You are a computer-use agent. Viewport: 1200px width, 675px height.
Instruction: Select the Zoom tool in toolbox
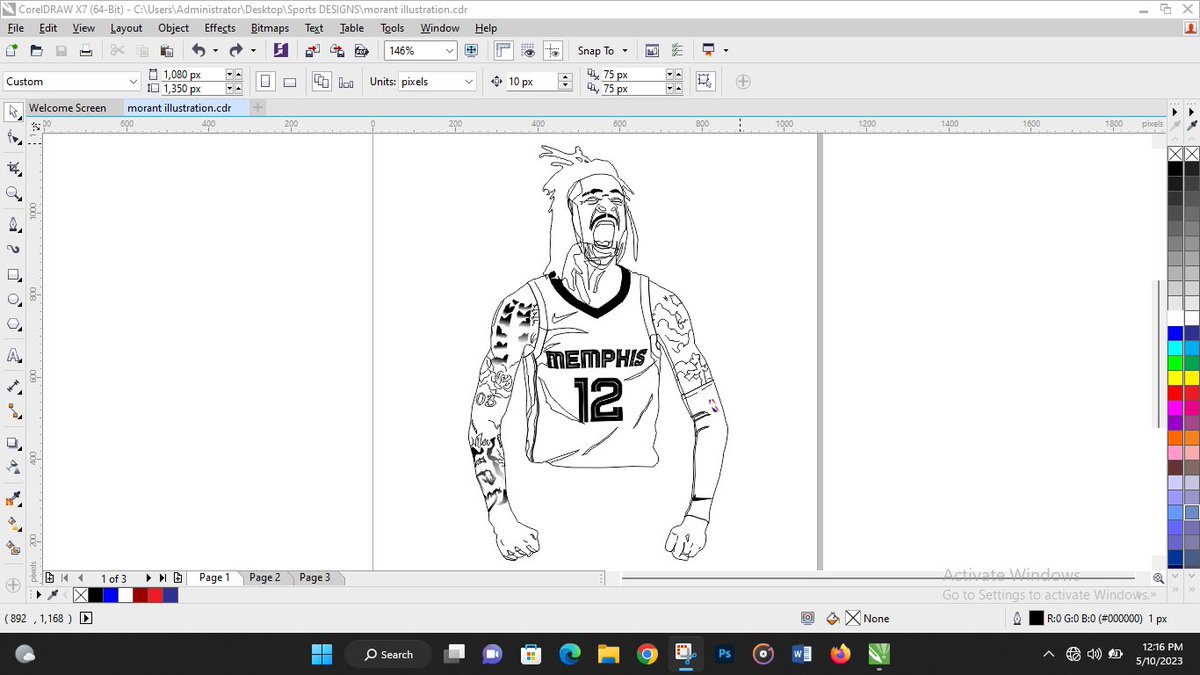[14, 193]
